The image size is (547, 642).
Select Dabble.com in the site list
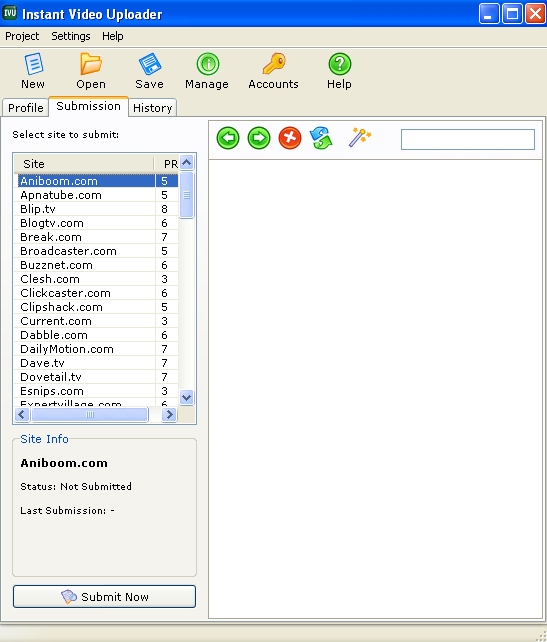pyautogui.click(x=97, y=335)
